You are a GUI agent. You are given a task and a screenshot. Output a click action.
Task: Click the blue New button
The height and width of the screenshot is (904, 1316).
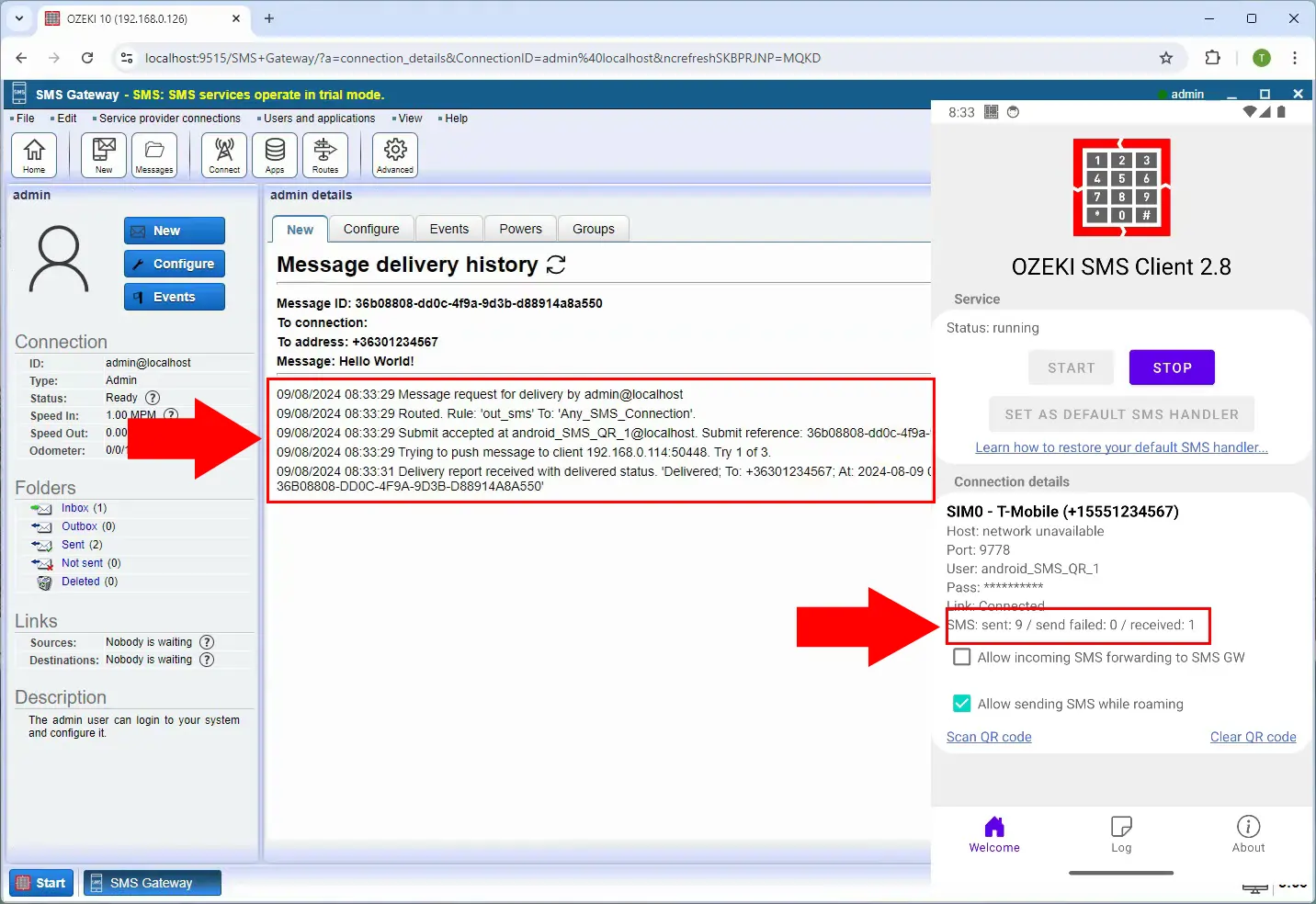[x=175, y=231]
